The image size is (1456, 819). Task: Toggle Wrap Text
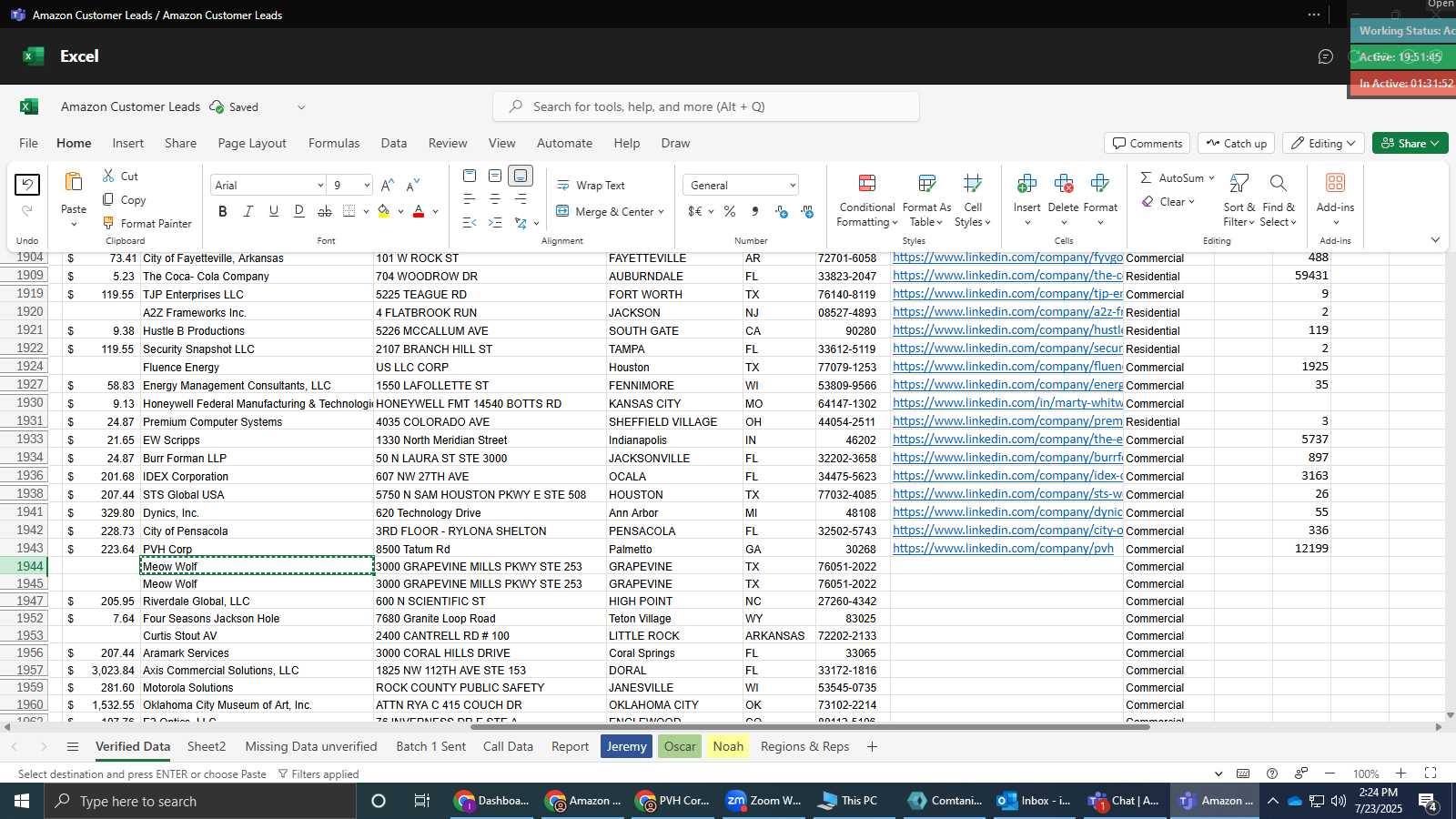point(591,185)
